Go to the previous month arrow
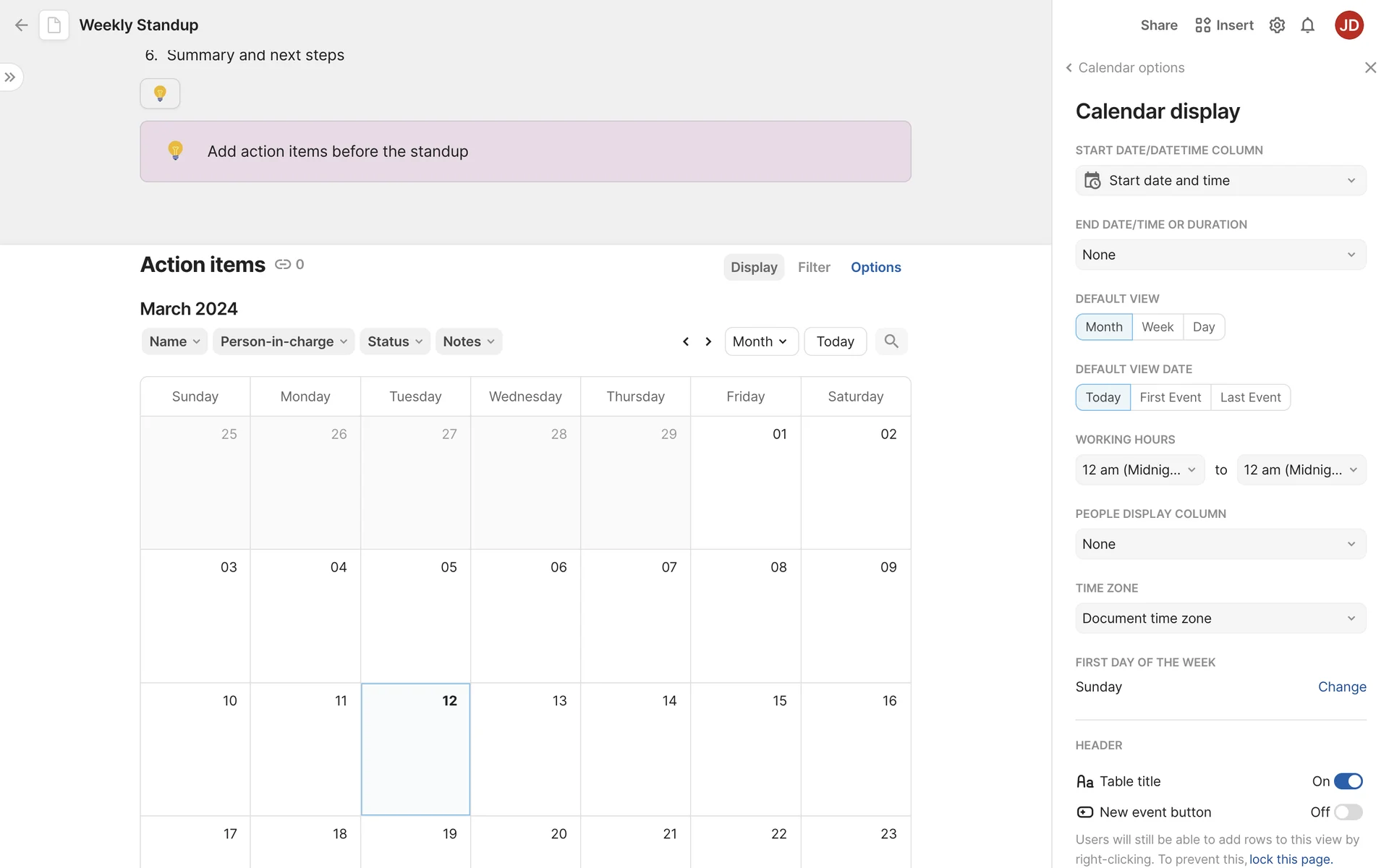The image size is (1389, 868). (686, 341)
